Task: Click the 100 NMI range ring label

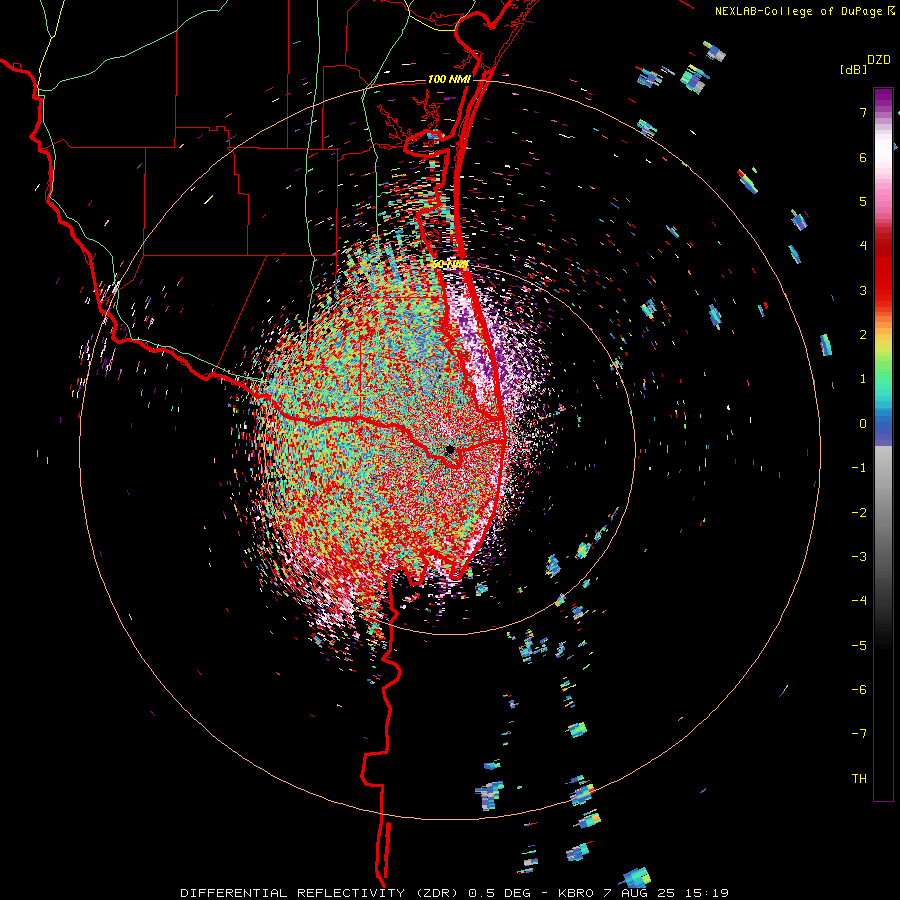Action: (x=449, y=79)
